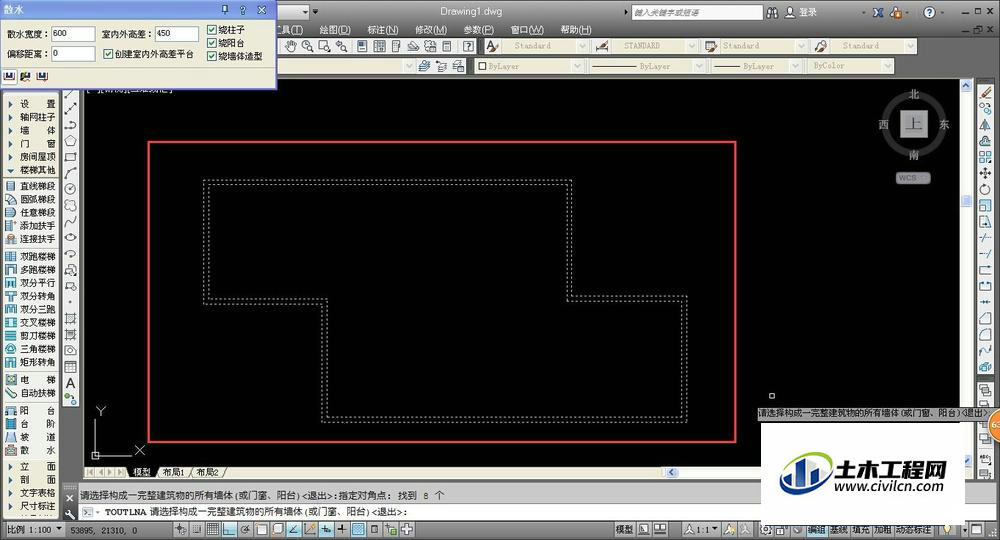
Task: Select the 任意梯段 tool
Action: 30,212
